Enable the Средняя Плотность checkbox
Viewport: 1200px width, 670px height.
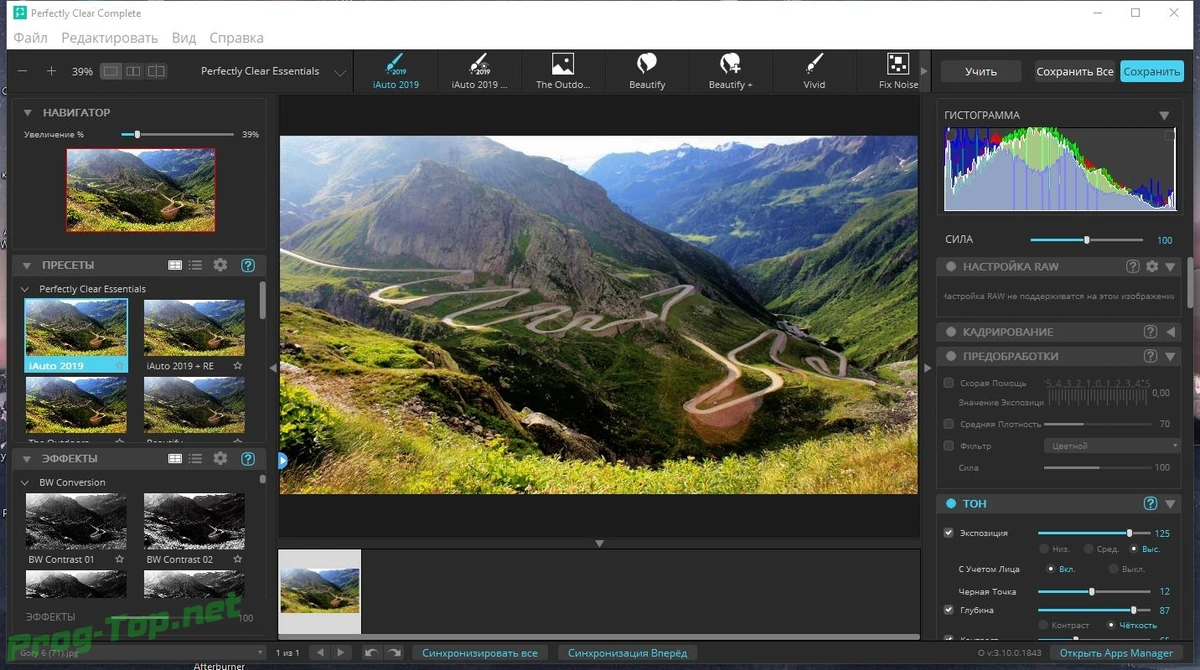pyautogui.click(x=949, y=424)
